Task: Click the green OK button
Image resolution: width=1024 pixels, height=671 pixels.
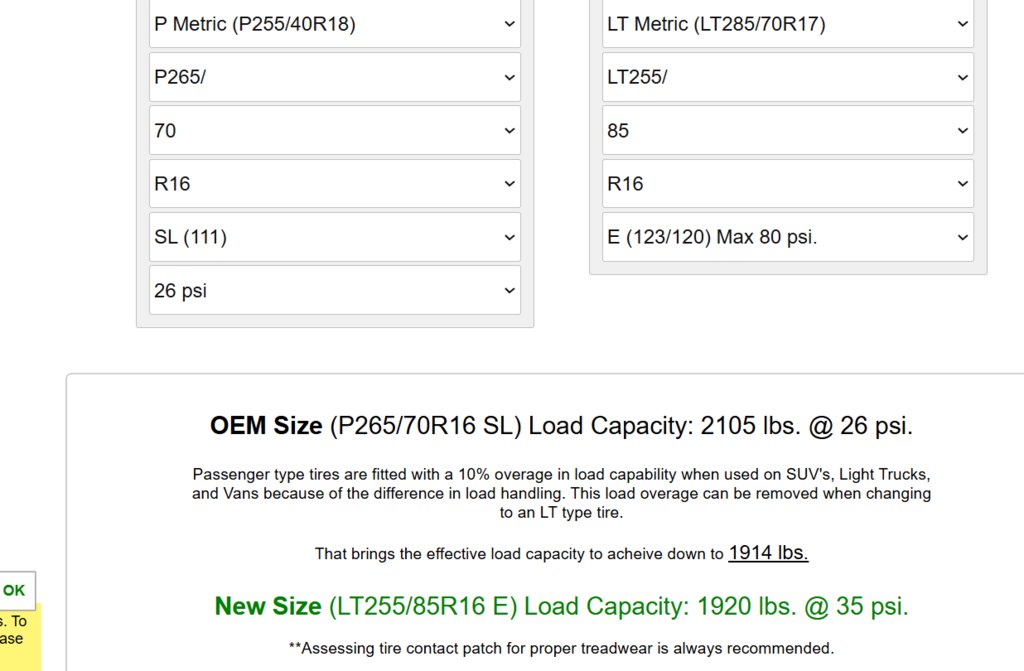Action: tap(14, 591)
